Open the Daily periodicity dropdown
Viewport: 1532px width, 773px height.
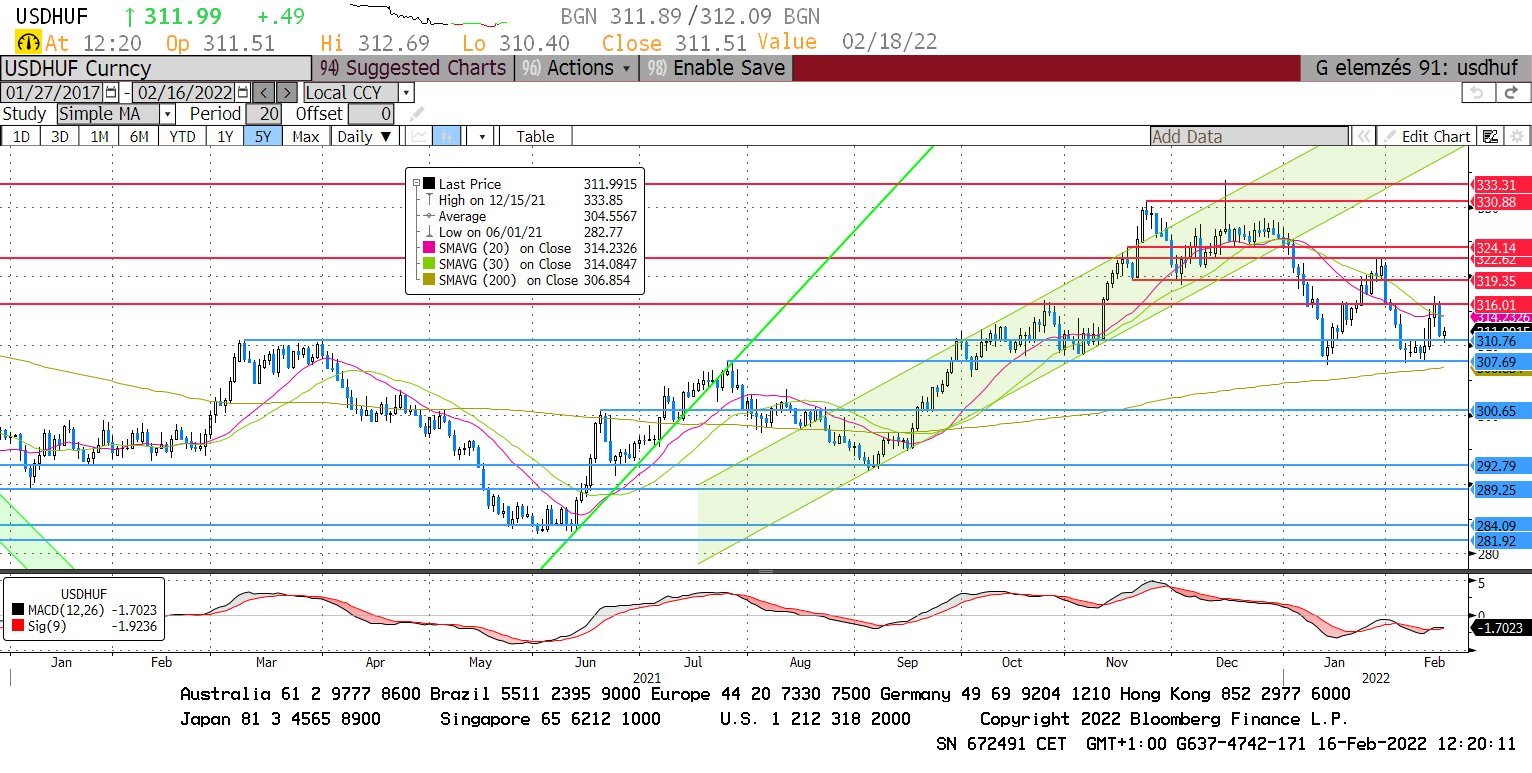tap(363, 136)
